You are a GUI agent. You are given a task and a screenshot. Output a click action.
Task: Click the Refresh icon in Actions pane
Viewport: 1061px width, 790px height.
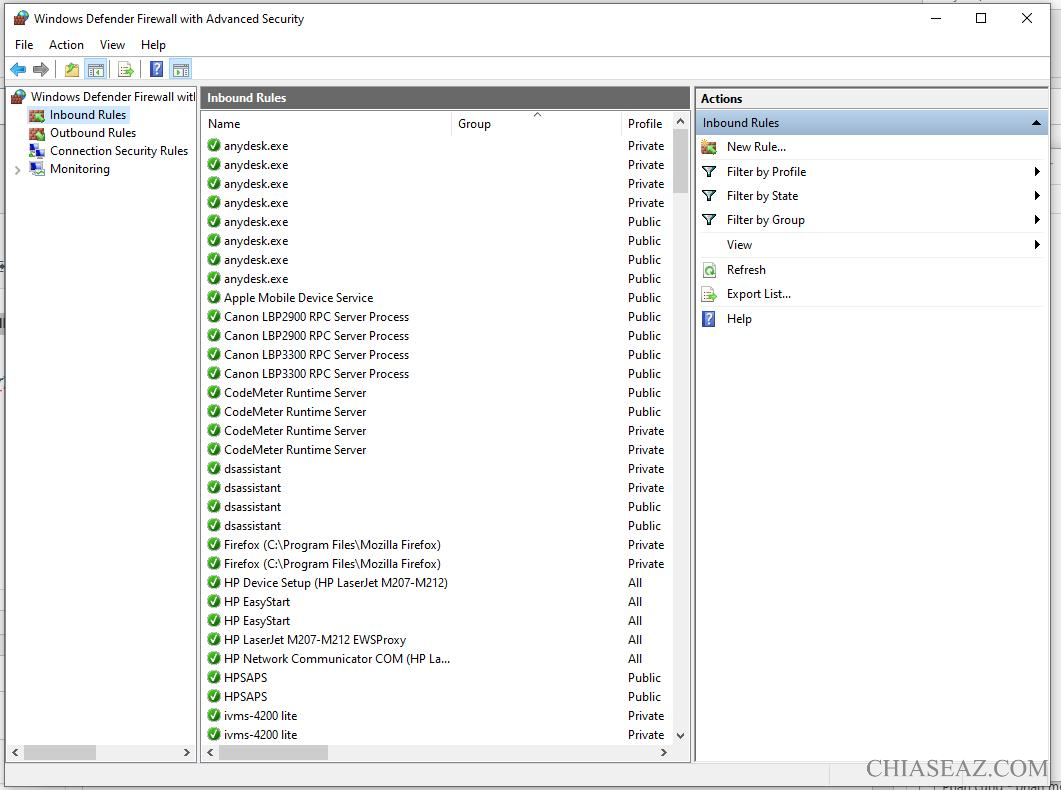pos(709,270)
